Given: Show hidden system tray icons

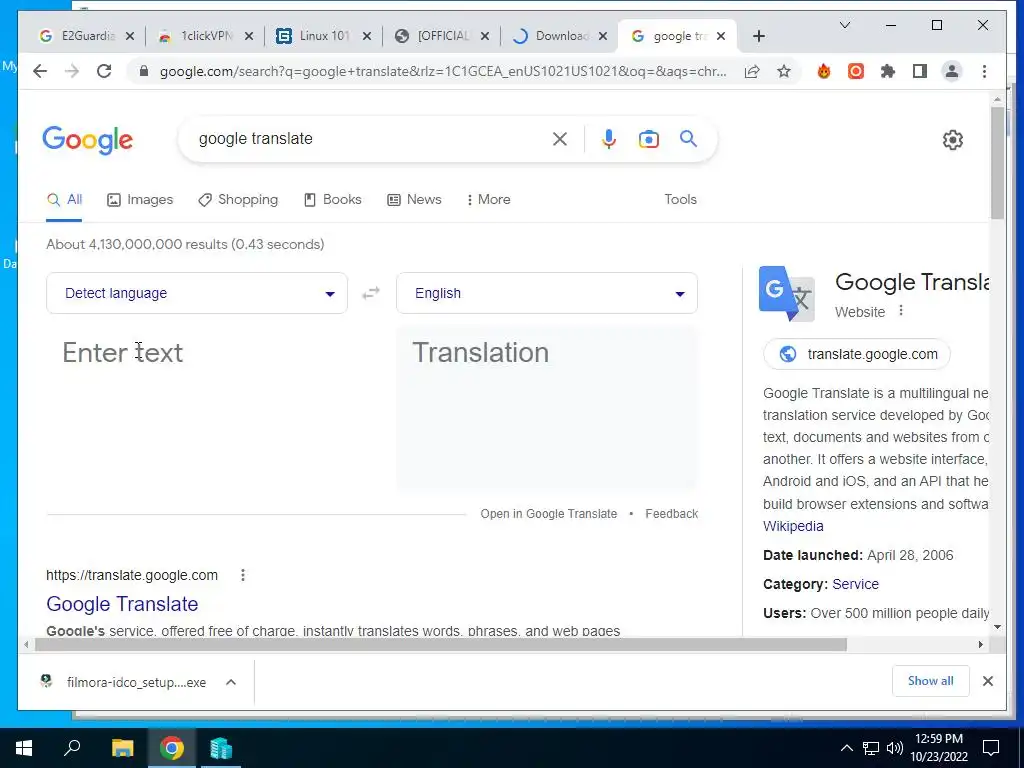Looking at the screenshot, I should pyautogui.click(x=846, y=748).
